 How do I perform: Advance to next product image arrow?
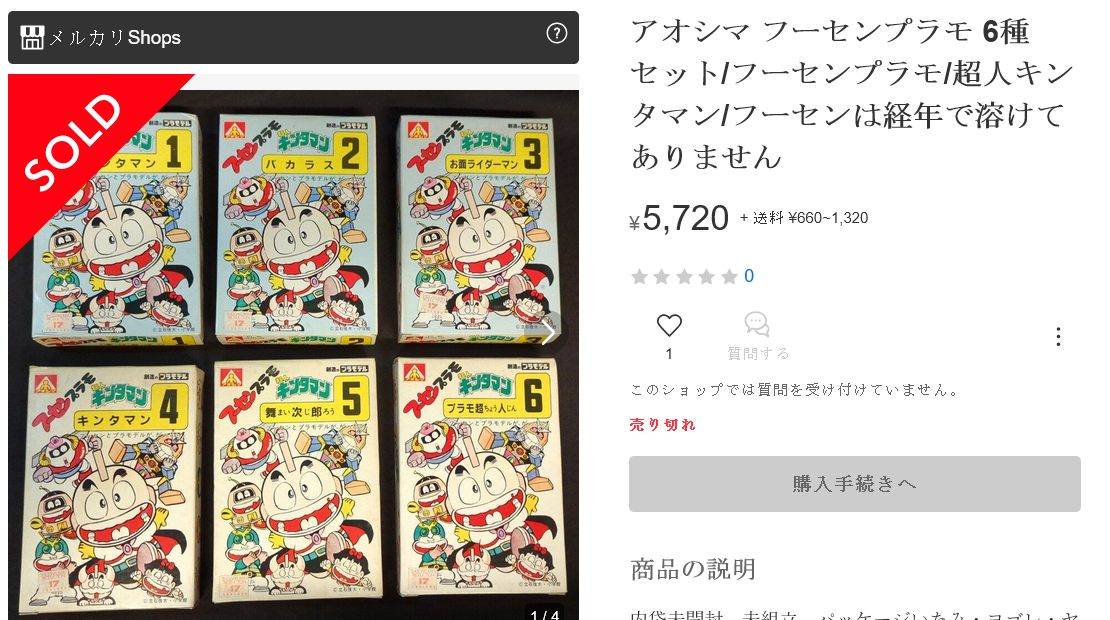[x=549, y=332]
